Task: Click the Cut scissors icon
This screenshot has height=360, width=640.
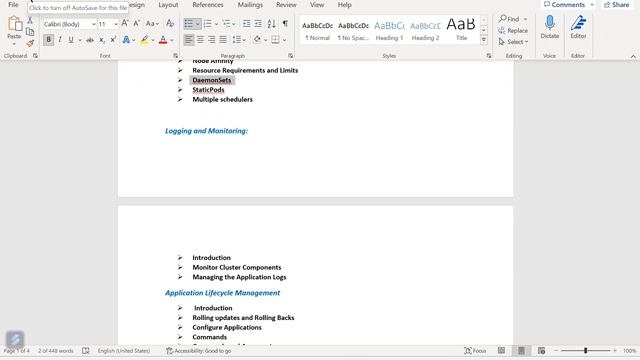Action: [x=30, y=20]
